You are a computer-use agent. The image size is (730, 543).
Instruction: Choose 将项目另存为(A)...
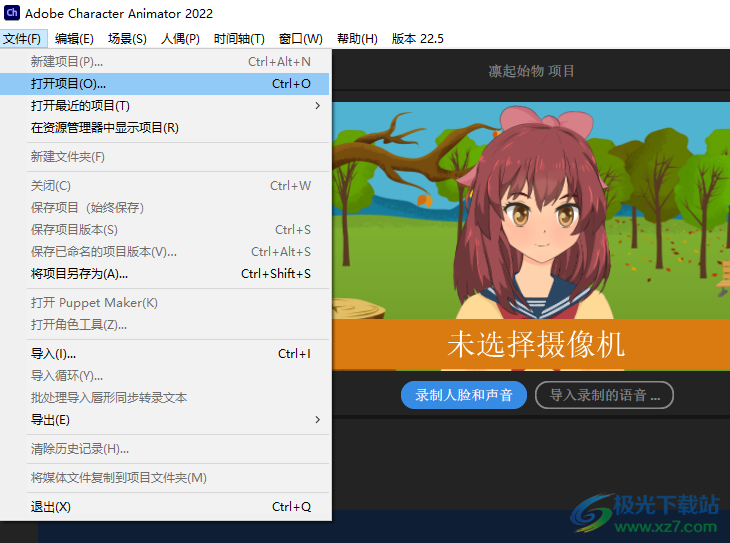point(164,274)
